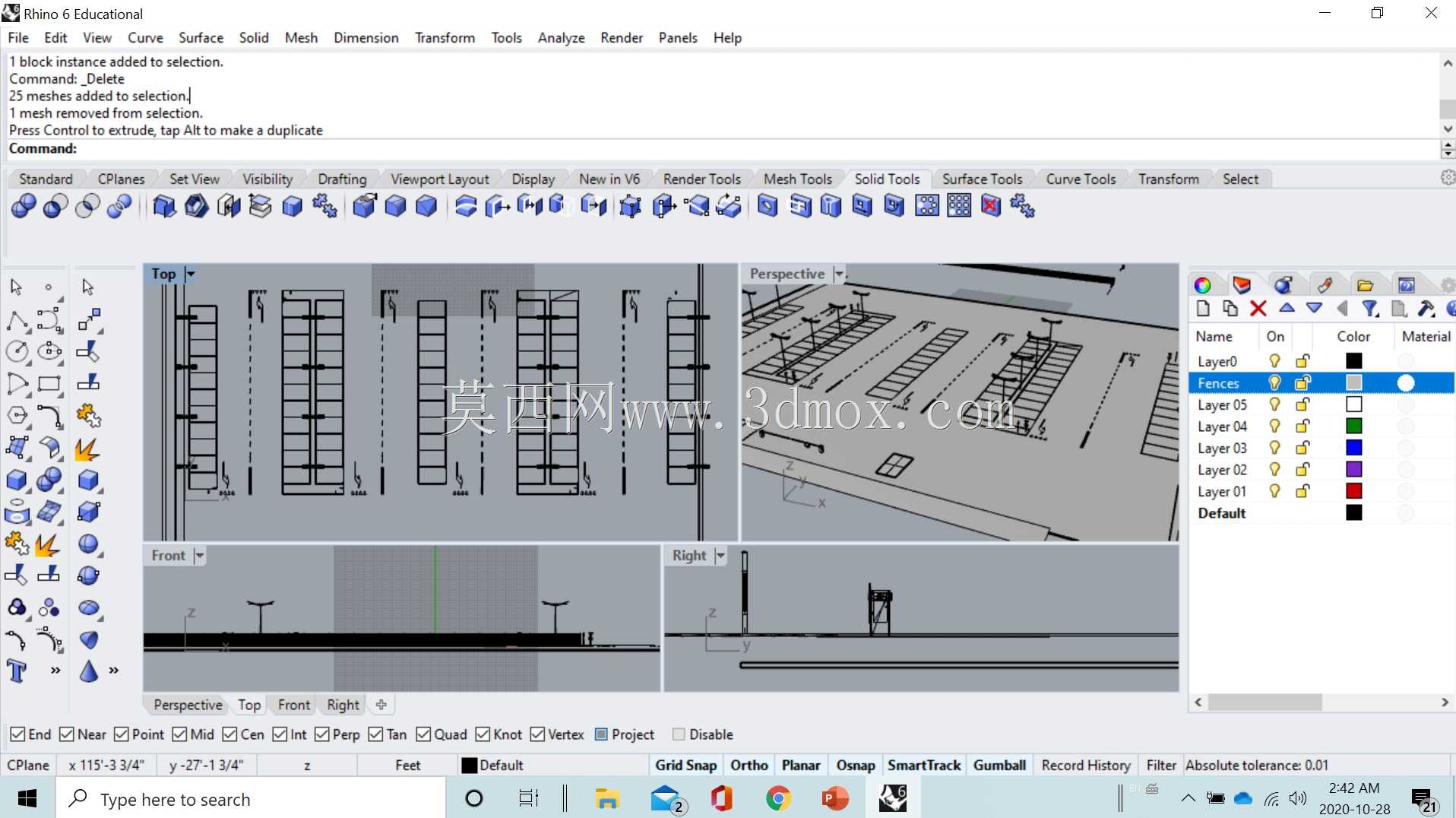The image size is (1456, 818).
Task: Click the Delete layer red X icon
Action: click(x=1258, y=308)
